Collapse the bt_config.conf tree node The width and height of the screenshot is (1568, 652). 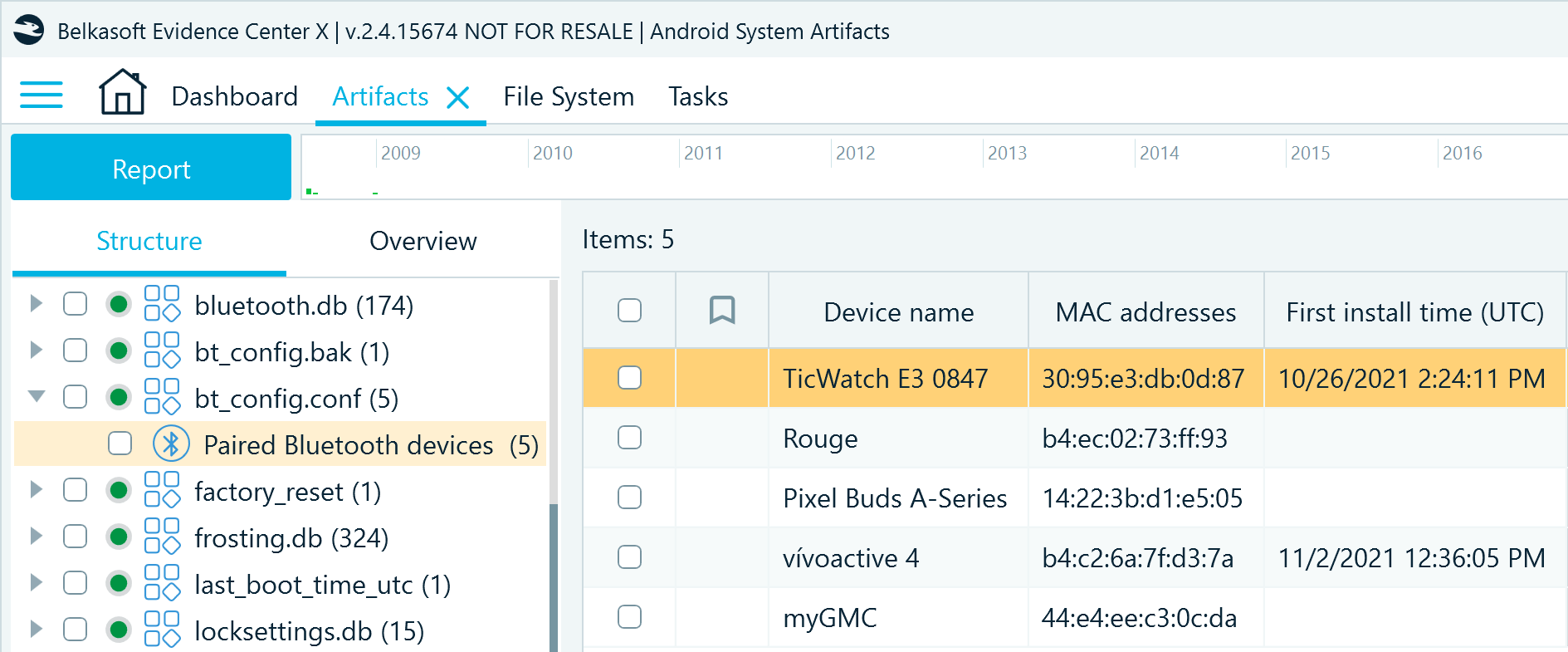(37, 396)
